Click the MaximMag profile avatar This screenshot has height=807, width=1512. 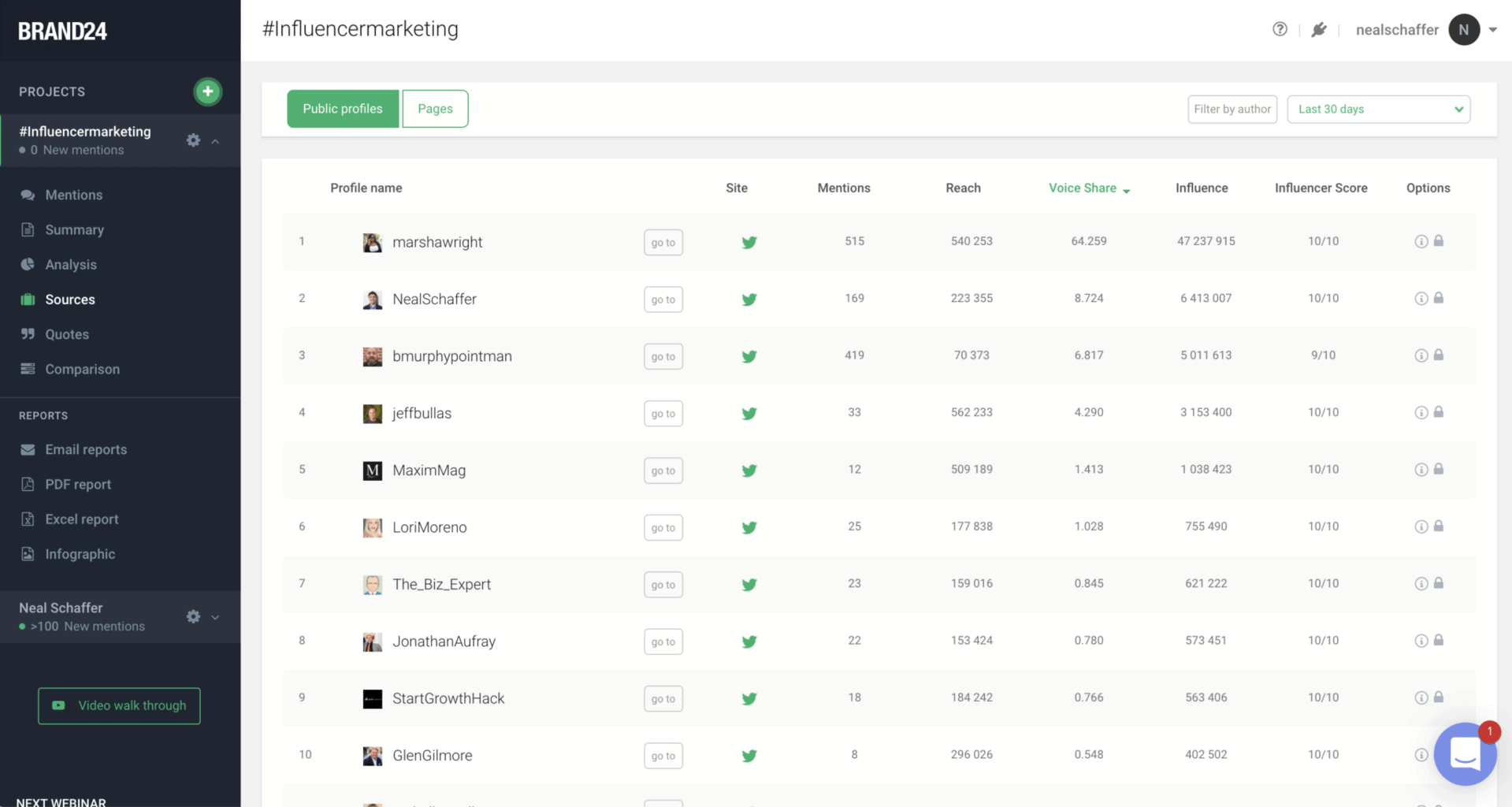(x=373, y=470)
